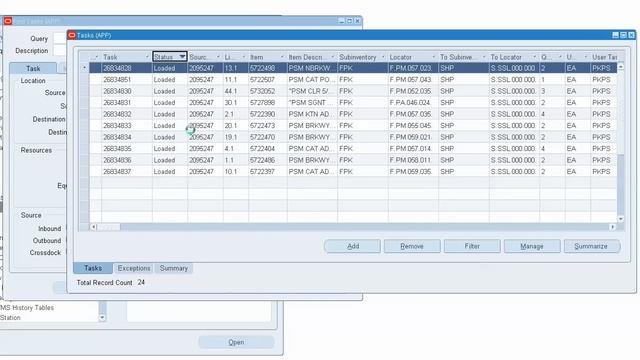Viewport: 640px width, 360px height.
Task: Click the vertical scrollbar down arrow of the table
Action: (621, 219)
